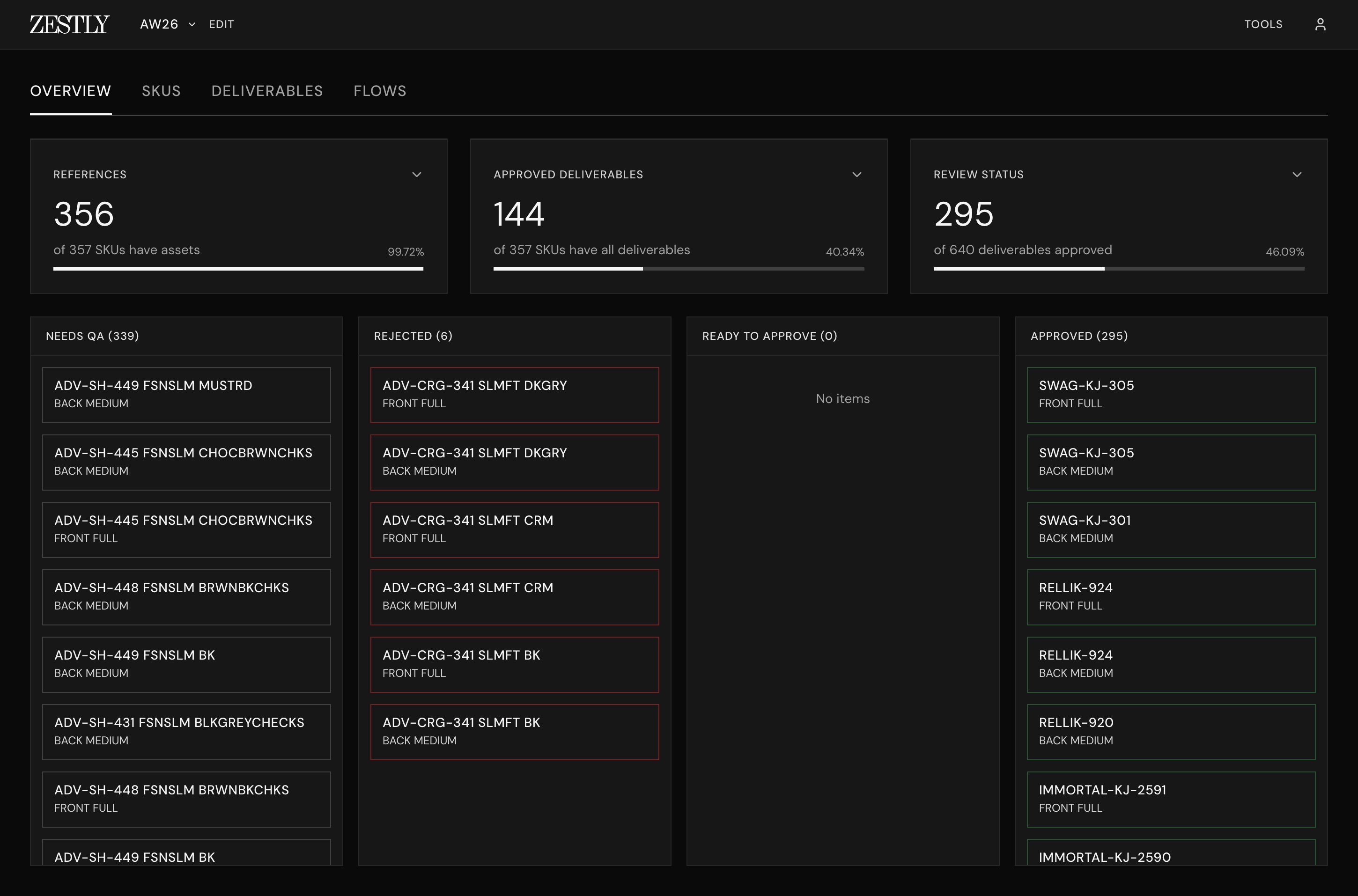
Task: Expand the References card options
Action: pos(417,174)
